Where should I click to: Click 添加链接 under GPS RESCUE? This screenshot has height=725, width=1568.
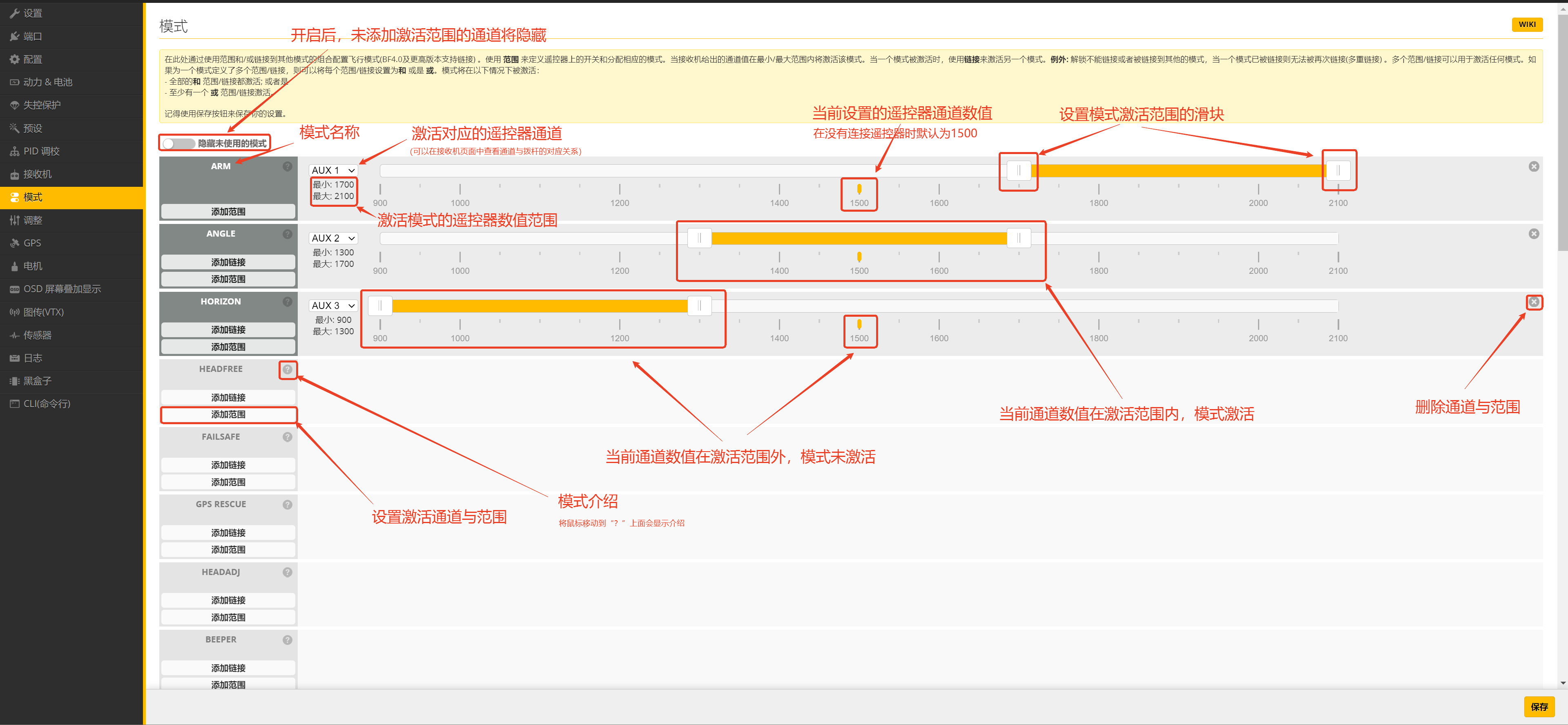[228, 533]
